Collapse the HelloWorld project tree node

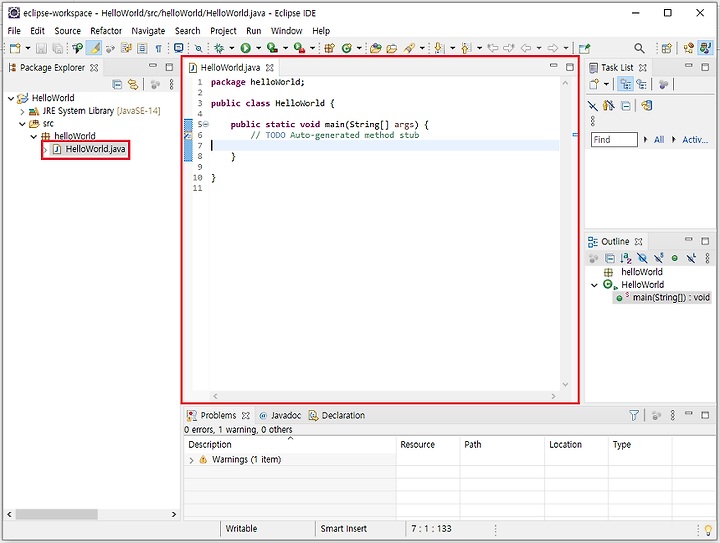click(x=11, y=98)
